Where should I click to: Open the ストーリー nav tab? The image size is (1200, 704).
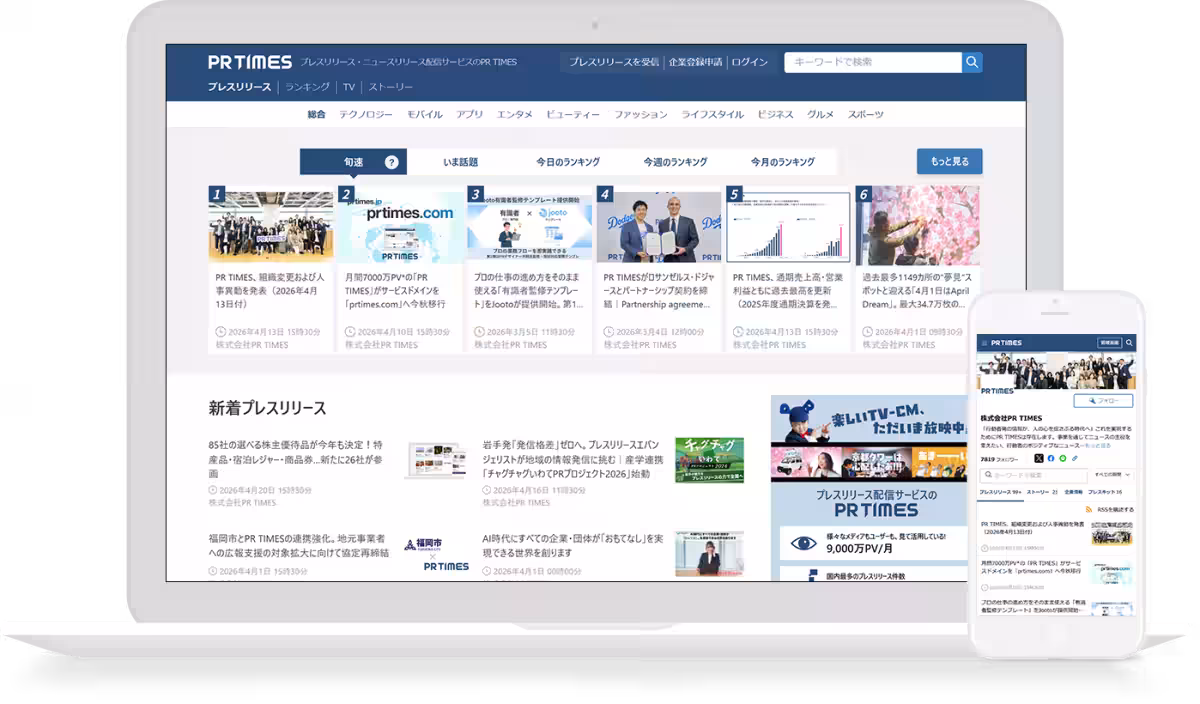tap(390, 87)
